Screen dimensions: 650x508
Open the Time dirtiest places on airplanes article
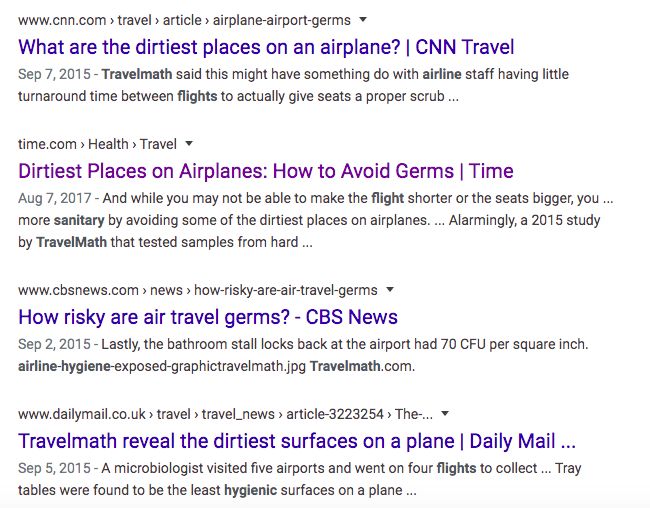coord(266,171)
